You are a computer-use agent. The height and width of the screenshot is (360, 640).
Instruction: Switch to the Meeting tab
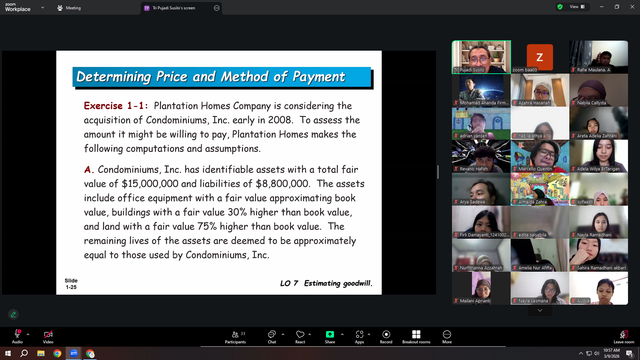69,8
